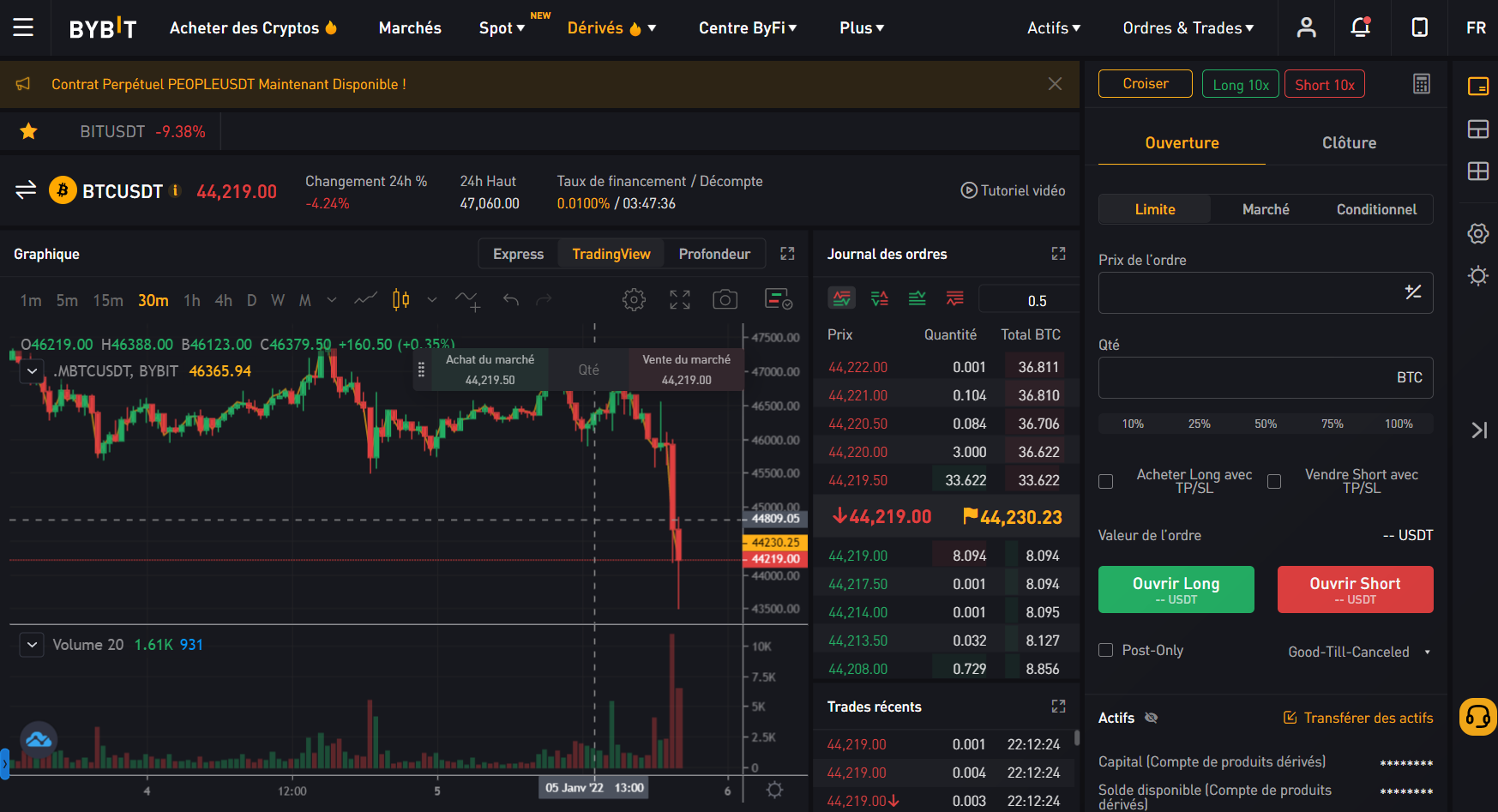Switch to the Ouverture tab
Screen dimensions: 1498x812
tap(1182, 143)
